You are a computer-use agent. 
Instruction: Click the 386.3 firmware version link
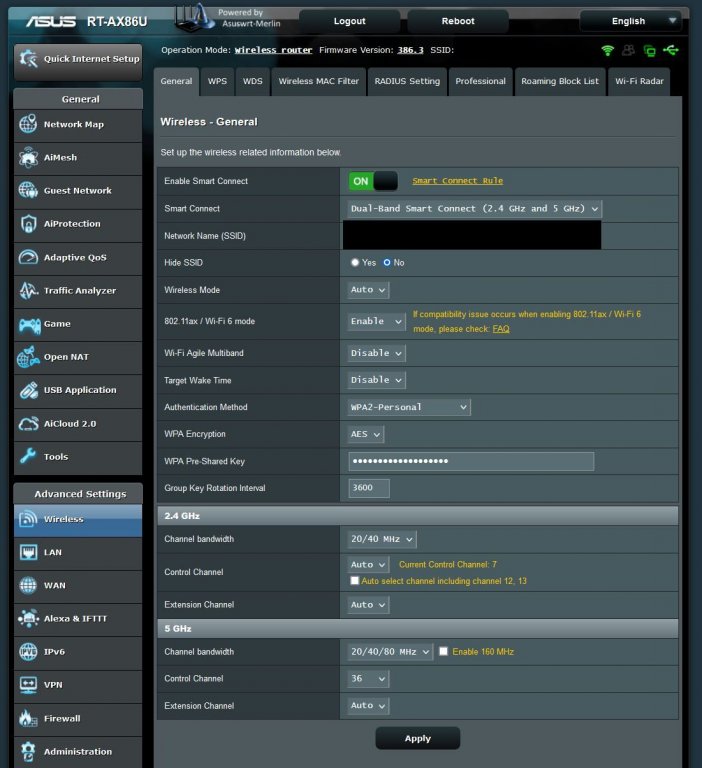tap(410, 50)
